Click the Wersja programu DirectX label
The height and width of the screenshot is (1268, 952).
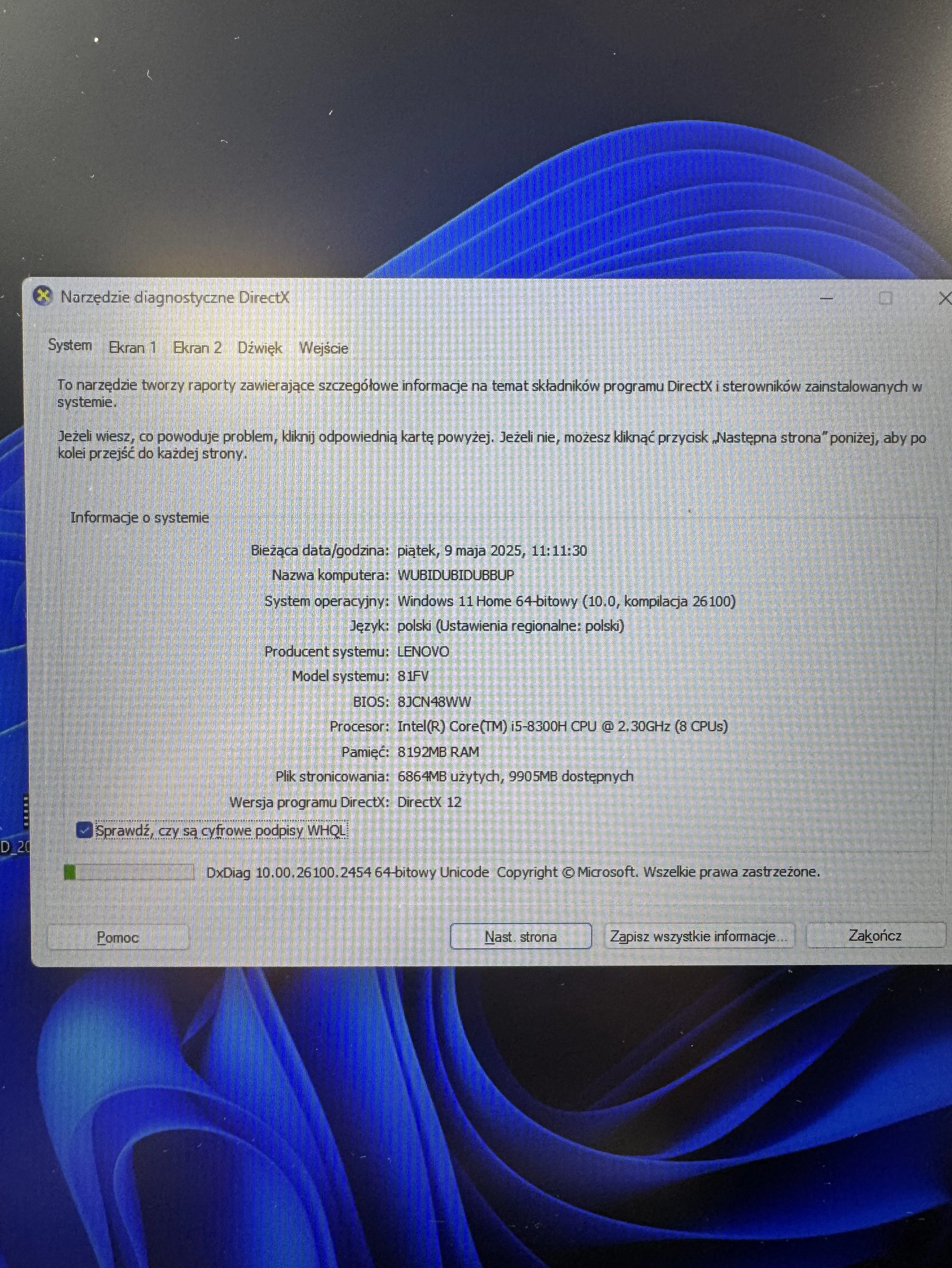pyautogui.click(x=309, y=801)
